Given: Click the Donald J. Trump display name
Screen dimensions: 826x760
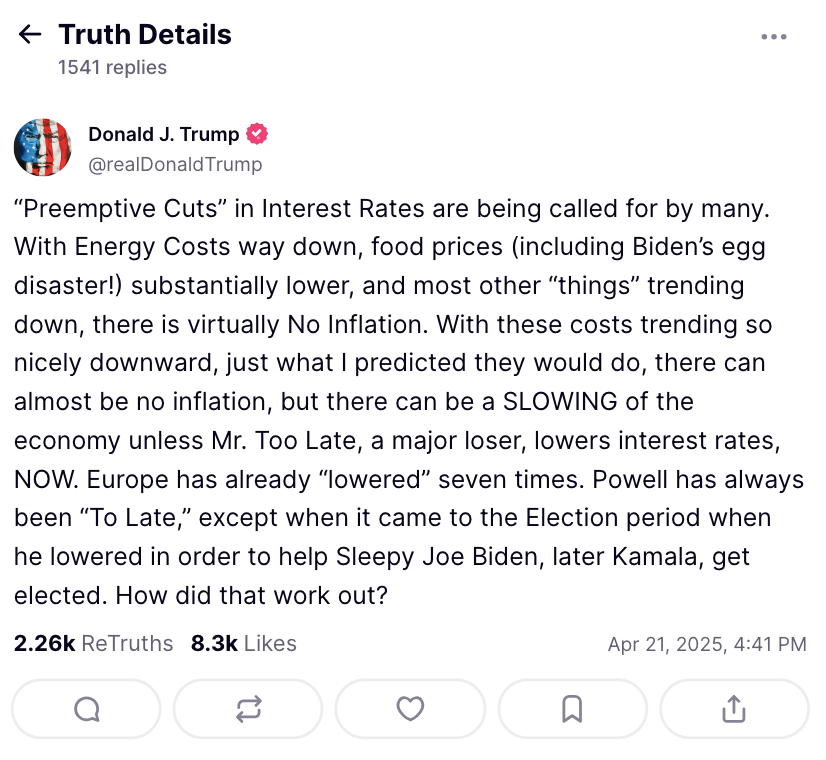Looking at the screenshot, I should (x=164, y=134).
